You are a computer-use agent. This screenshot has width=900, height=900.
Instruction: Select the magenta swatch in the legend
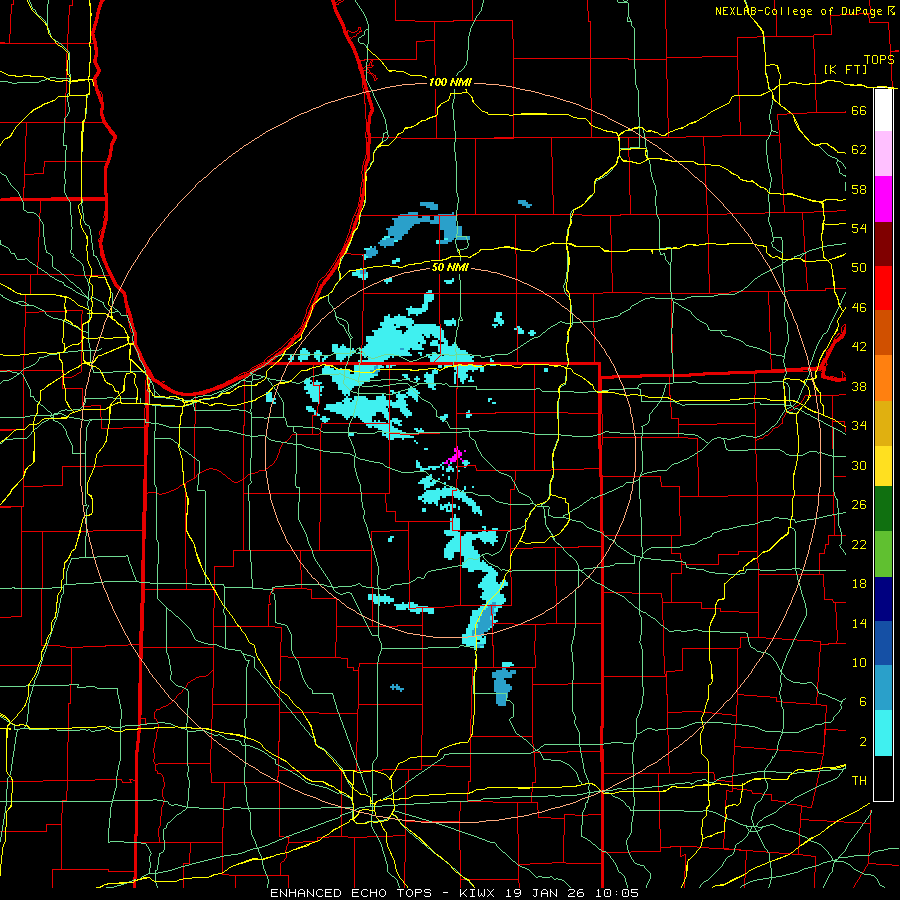883,199
